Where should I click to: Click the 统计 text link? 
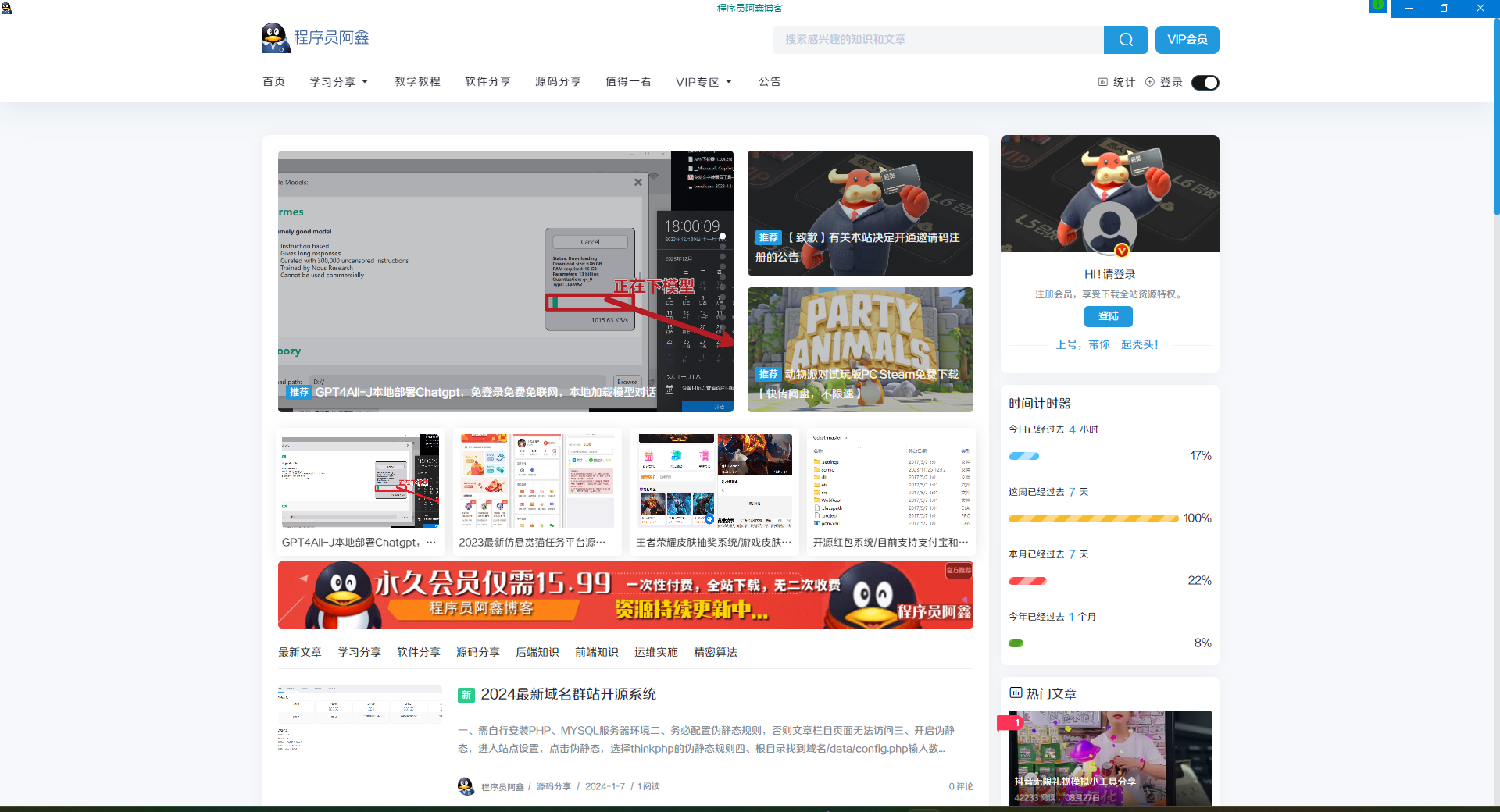pyautogui.click(x=1123, y=83)
